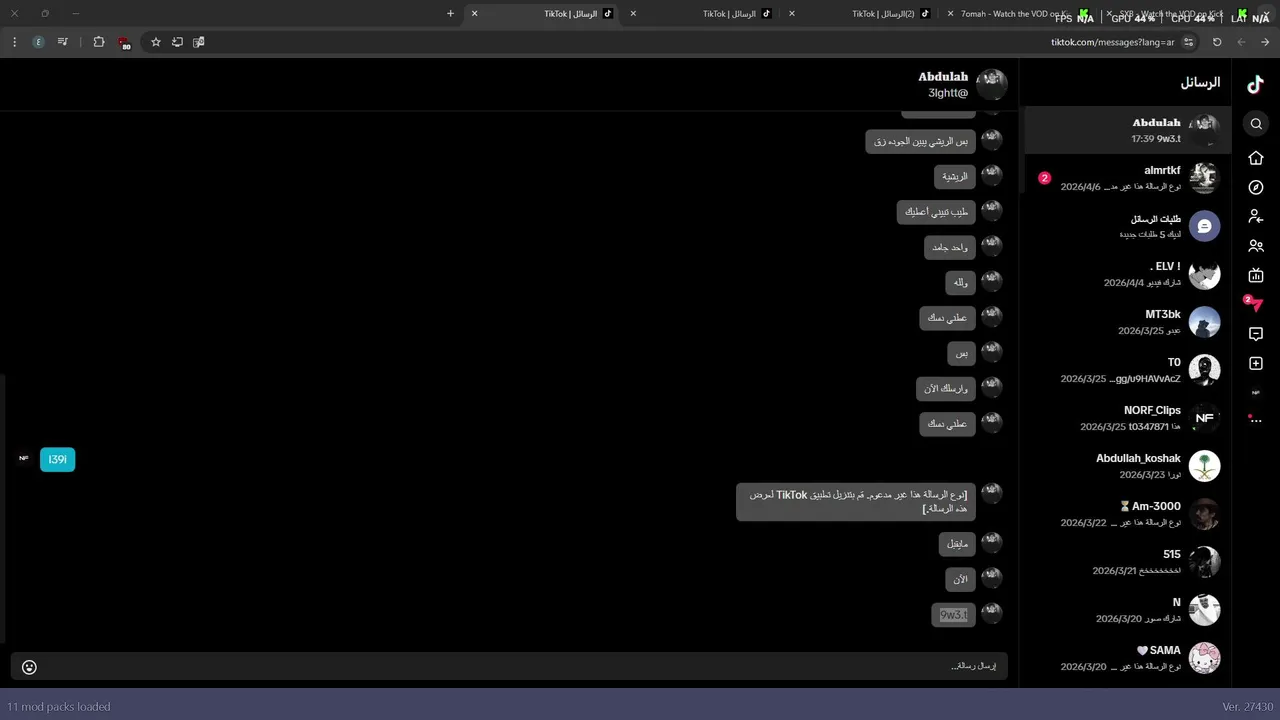Screen dimensions: 1280x720
Task: Open the More dots in sidebar
Action: 1256,420
